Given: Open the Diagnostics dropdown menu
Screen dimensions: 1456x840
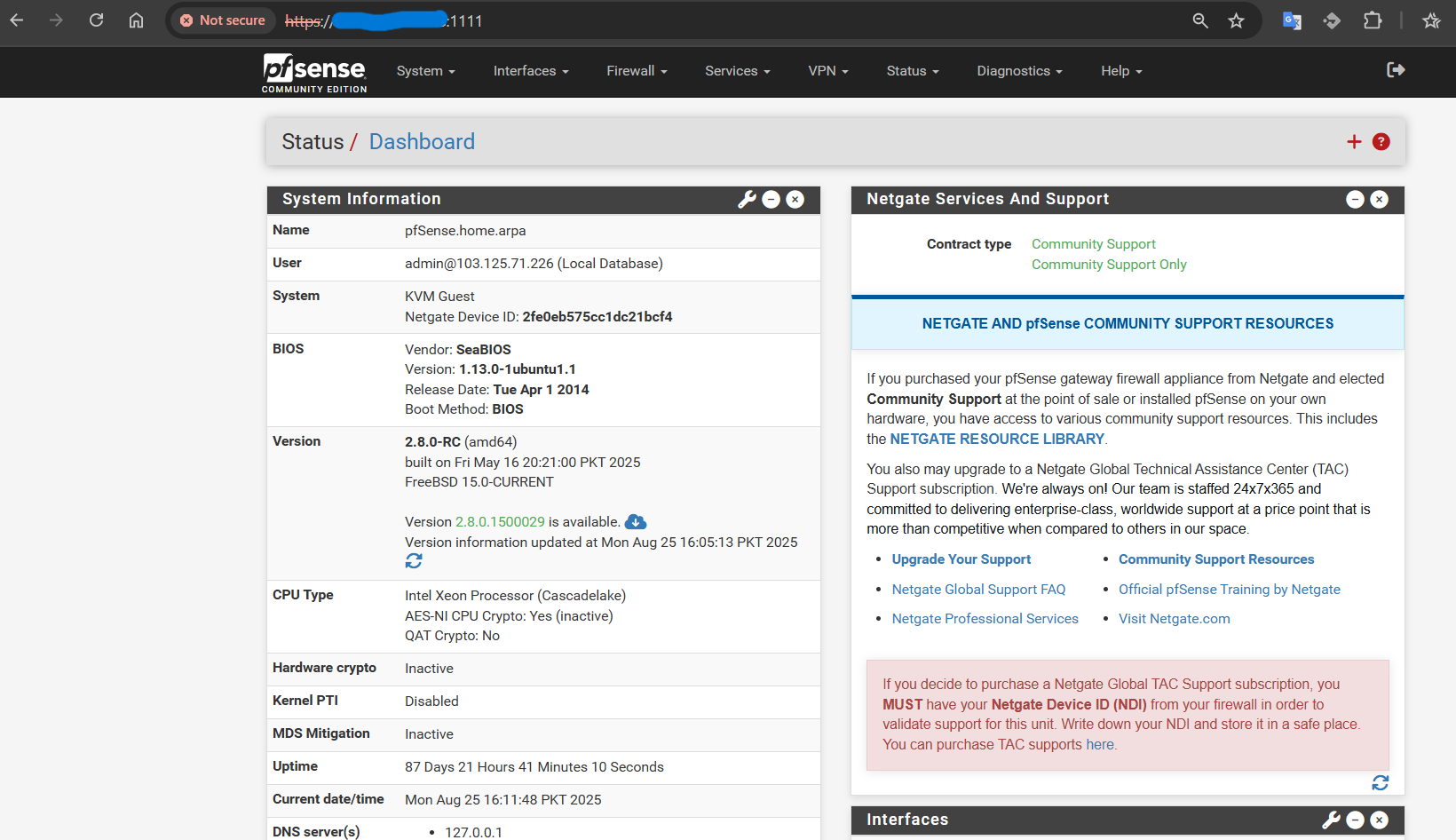Looking at the screenshot, I should [x=1018, y=70].
